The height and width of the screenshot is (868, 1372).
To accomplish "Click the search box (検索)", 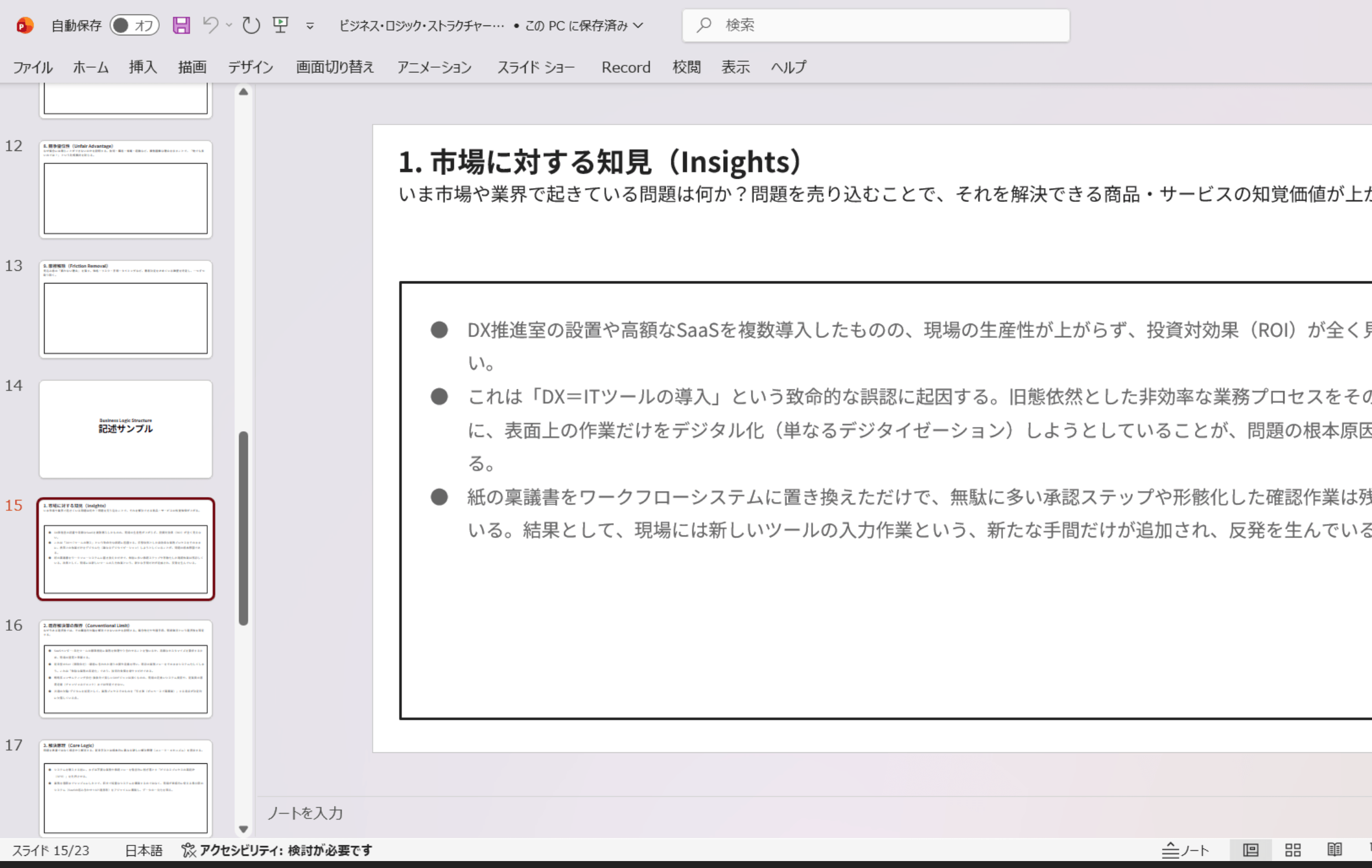I will pyautogui.click(x=875, y=25).
